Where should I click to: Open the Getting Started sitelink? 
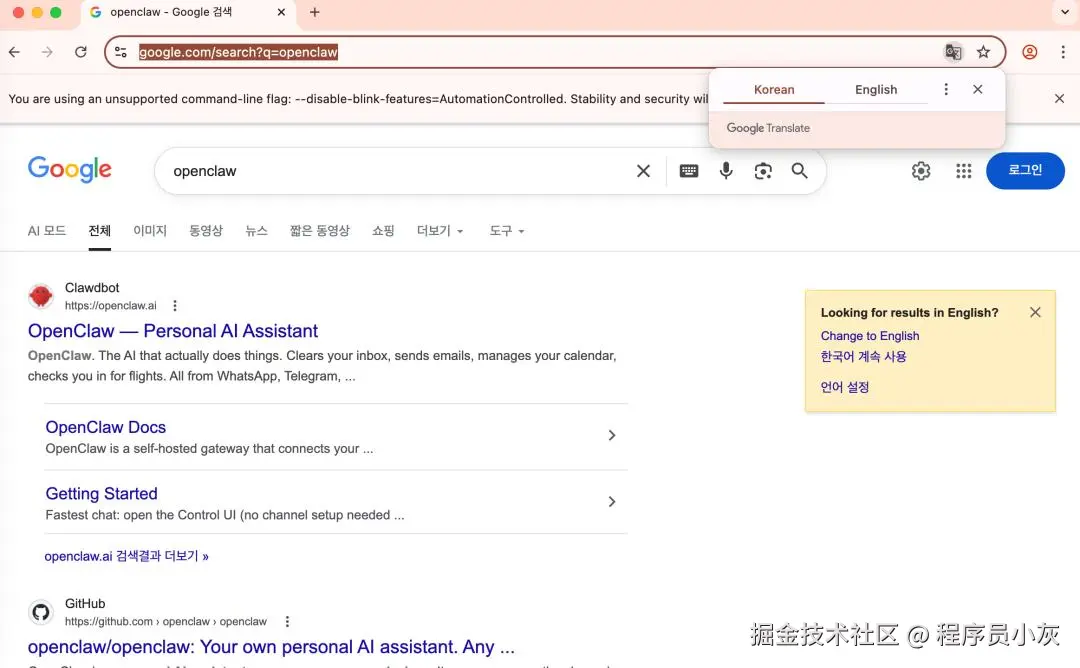click(101, 494)
